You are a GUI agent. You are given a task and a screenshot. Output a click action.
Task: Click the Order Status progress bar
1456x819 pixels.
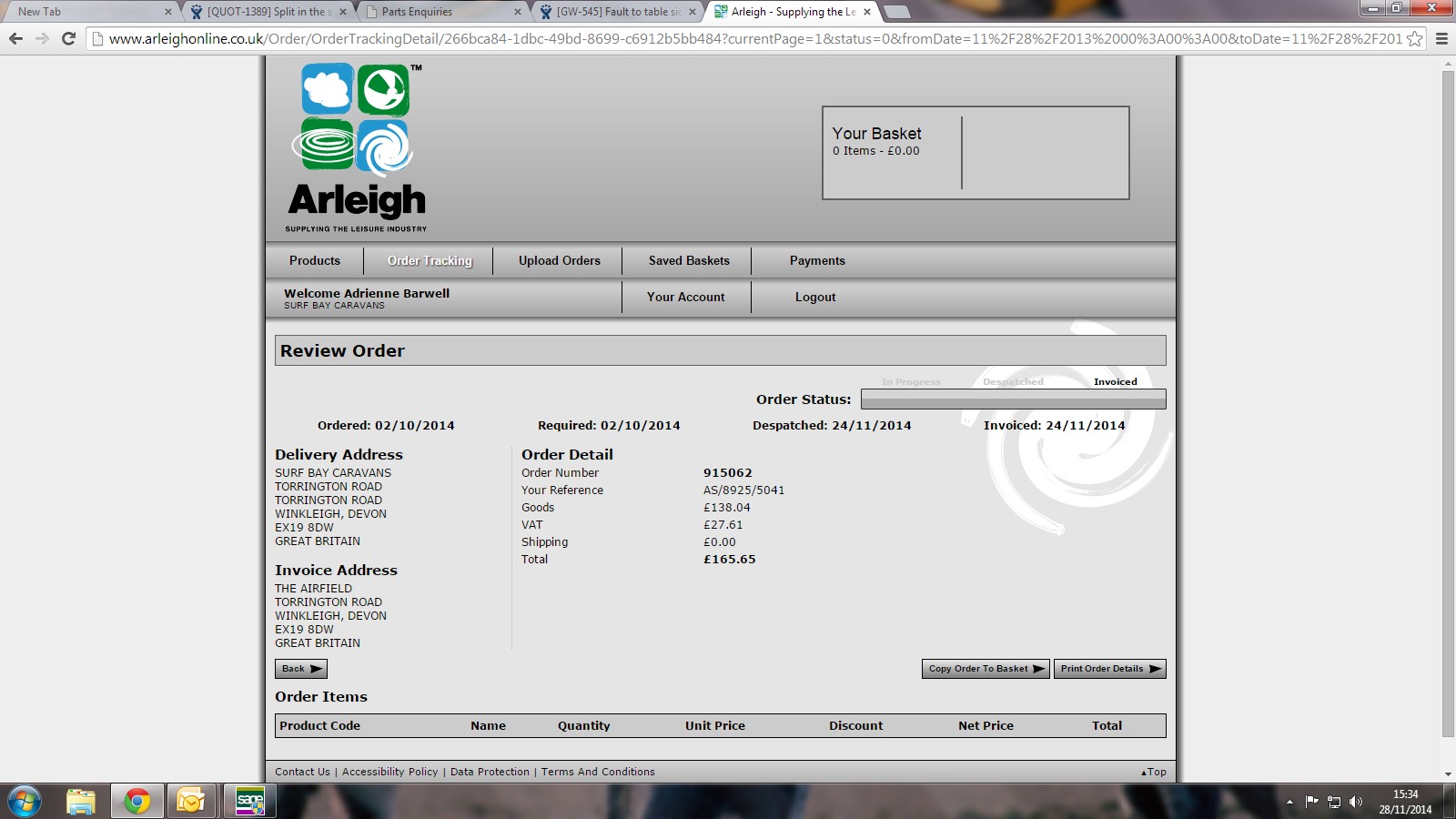(1013, 399)
